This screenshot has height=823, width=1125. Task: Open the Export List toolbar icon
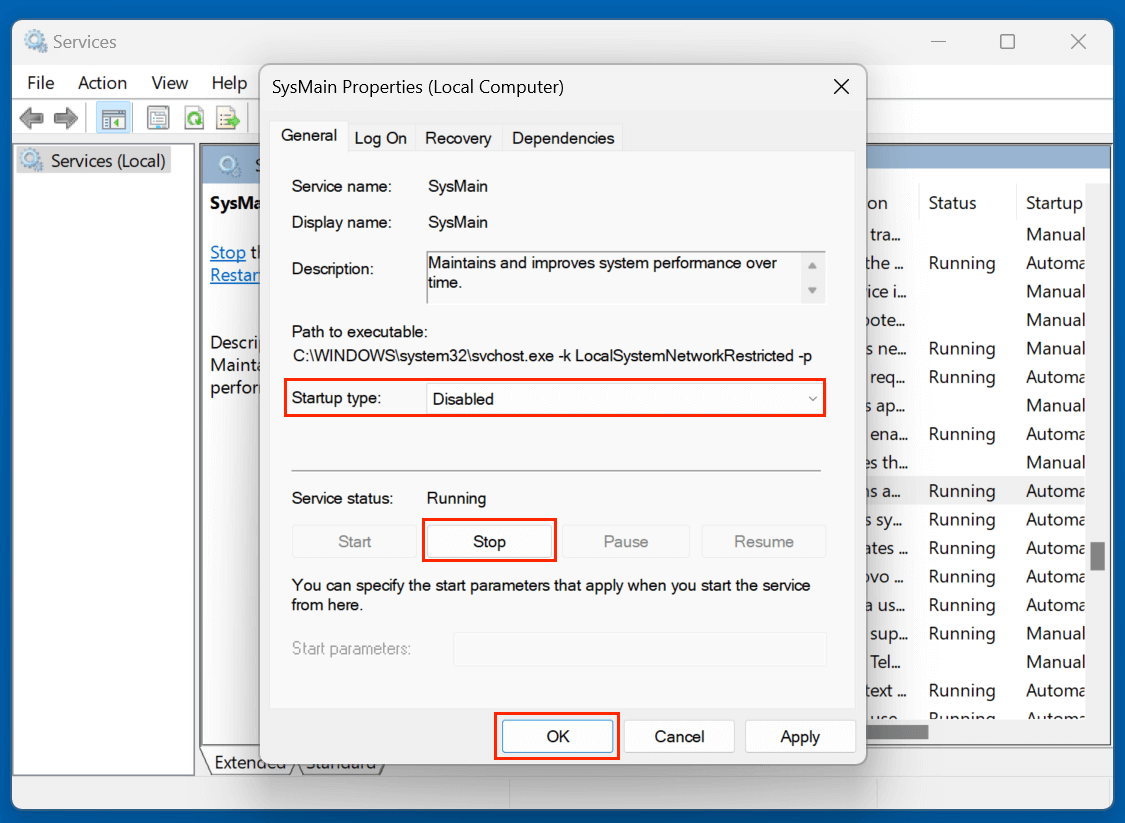tap(228, 117)
